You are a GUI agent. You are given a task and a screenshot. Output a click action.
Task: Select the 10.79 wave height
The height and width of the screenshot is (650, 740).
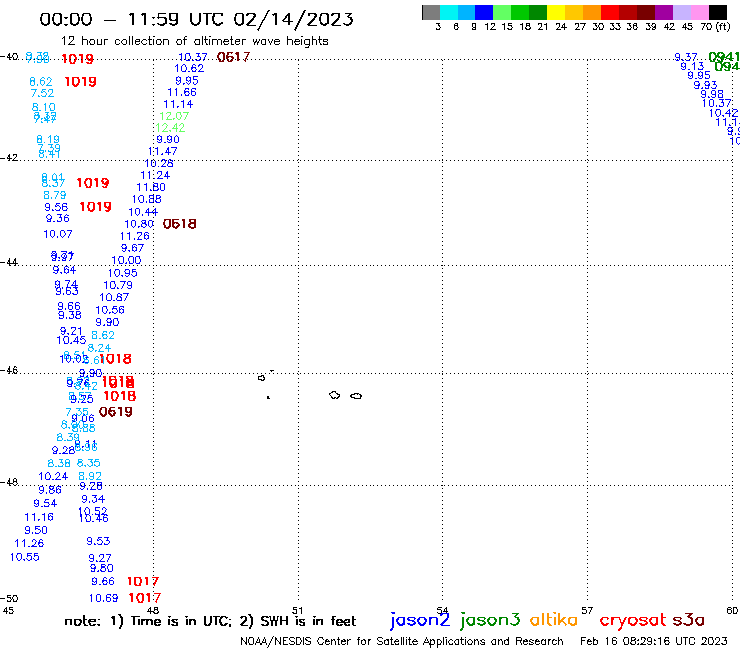coord(118,286)
